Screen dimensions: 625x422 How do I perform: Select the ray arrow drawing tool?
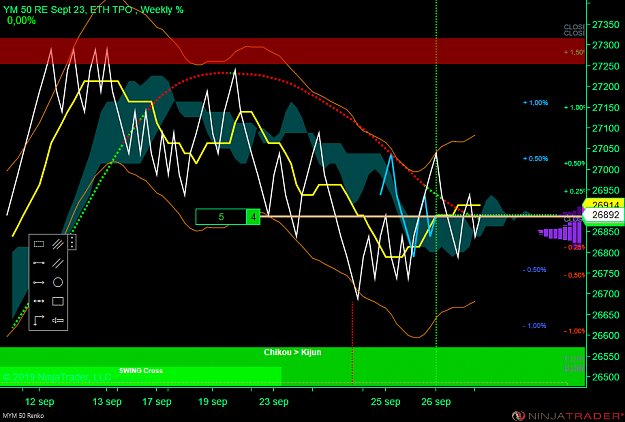click(39, 282)
